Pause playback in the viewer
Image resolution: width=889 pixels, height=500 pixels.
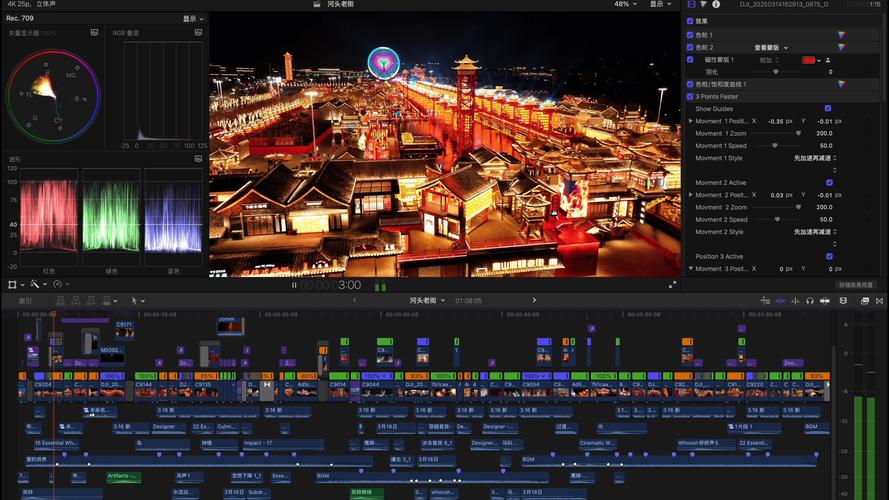(294, 285)
